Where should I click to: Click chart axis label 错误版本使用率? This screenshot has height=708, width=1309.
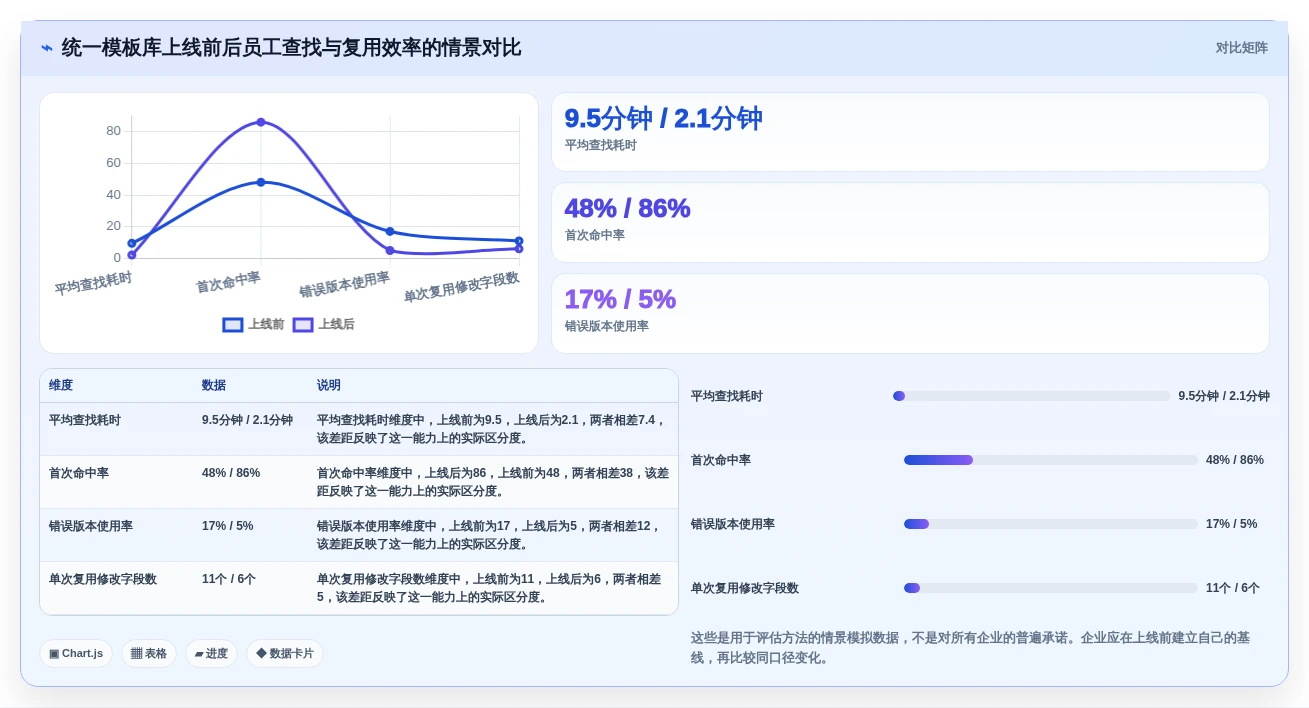point(344,285)
